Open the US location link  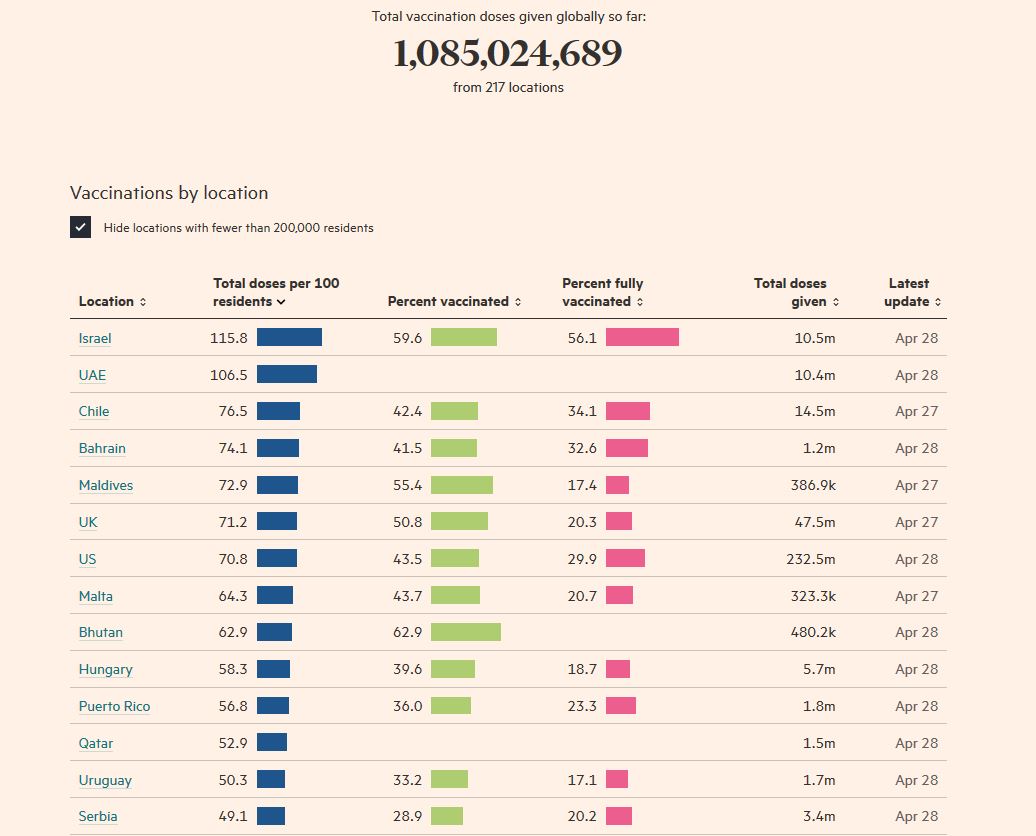[x=87, y=559]
